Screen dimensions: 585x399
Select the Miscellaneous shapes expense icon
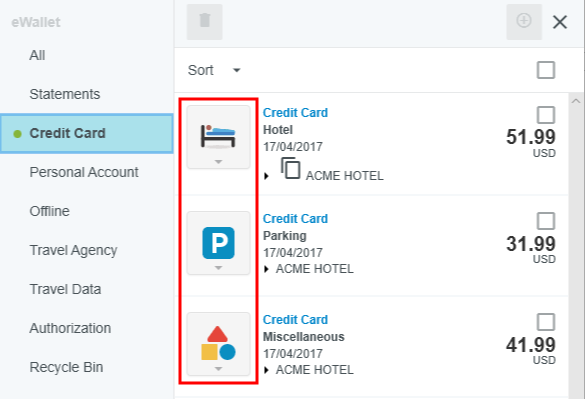point(218,344)
